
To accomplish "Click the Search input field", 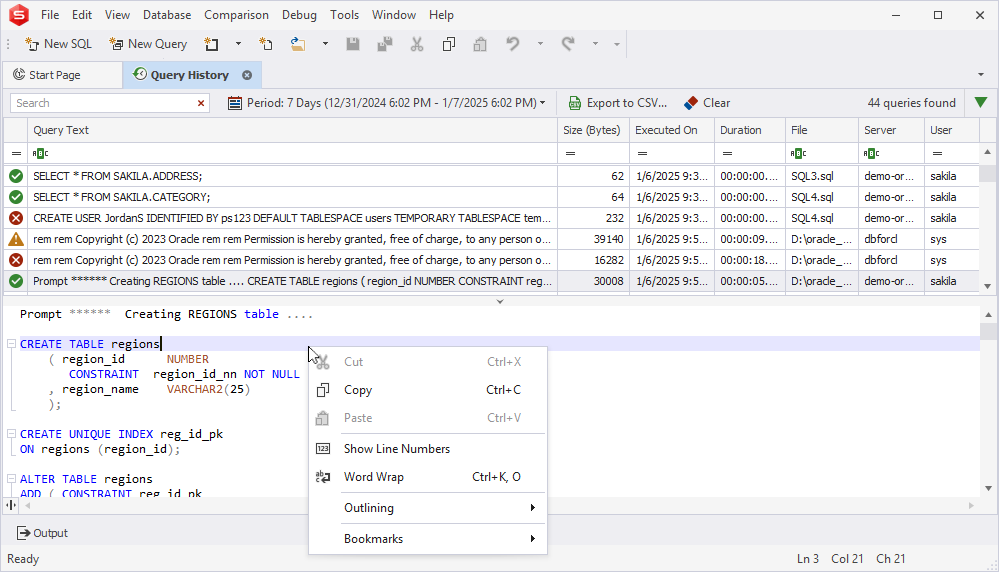I will click(102, 103).
